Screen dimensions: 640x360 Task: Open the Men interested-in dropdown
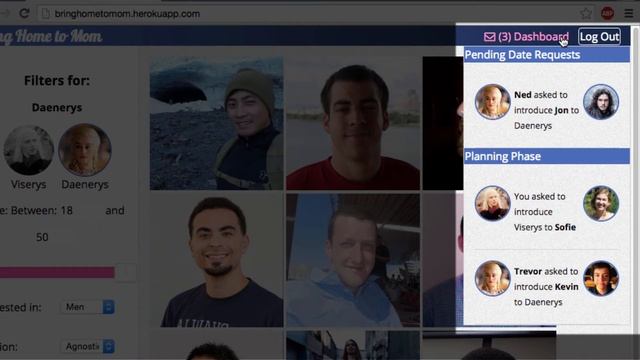(88, 307)
